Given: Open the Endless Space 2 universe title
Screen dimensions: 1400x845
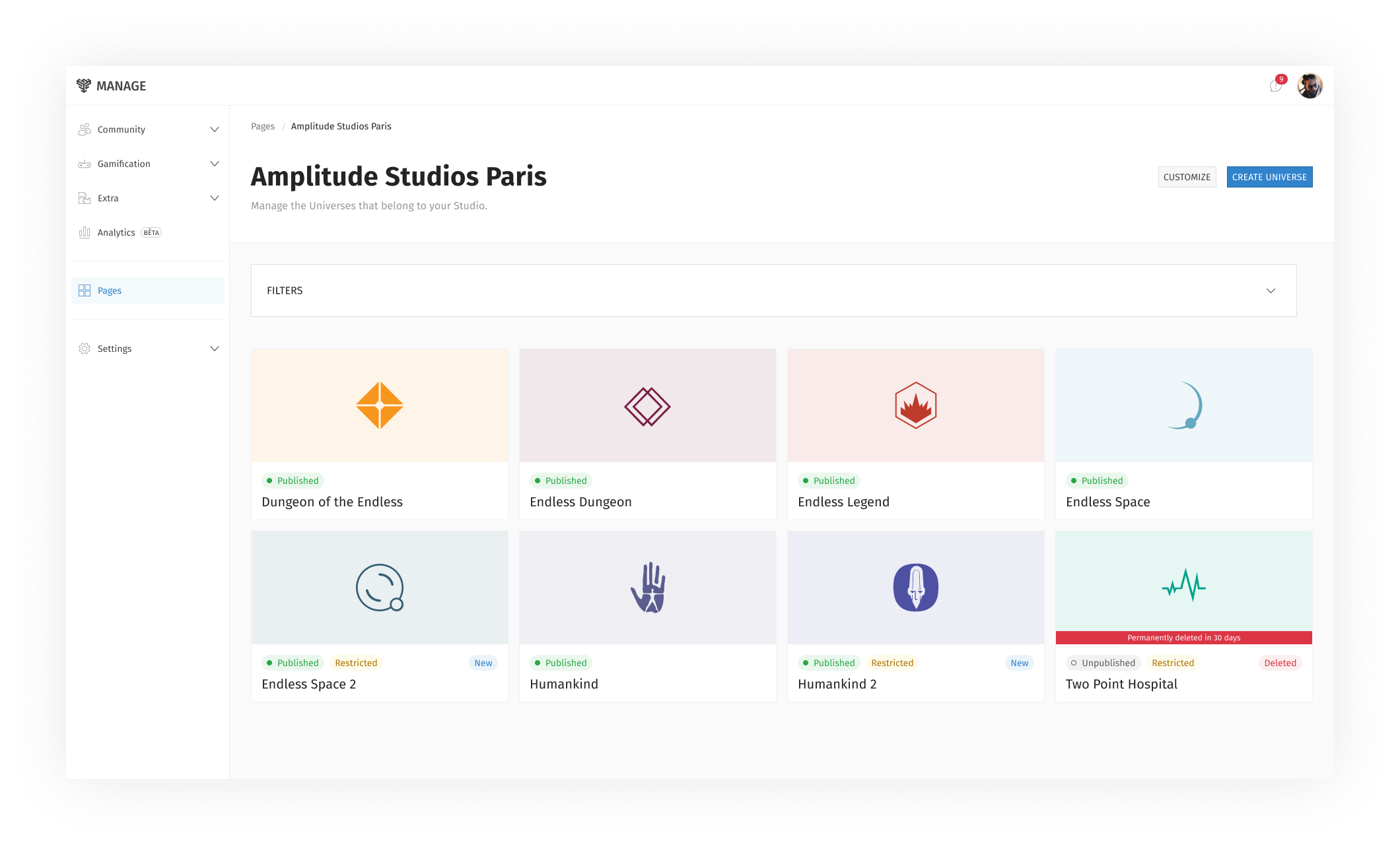Looking at the screenshot, I should pyautogui.click(x=308, y=684).
